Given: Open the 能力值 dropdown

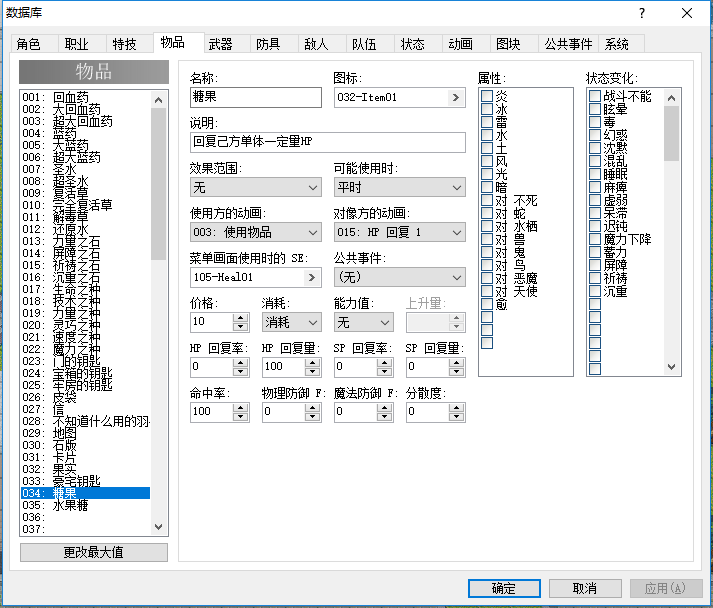Looking at the screenshot, I should coord(363,322).
